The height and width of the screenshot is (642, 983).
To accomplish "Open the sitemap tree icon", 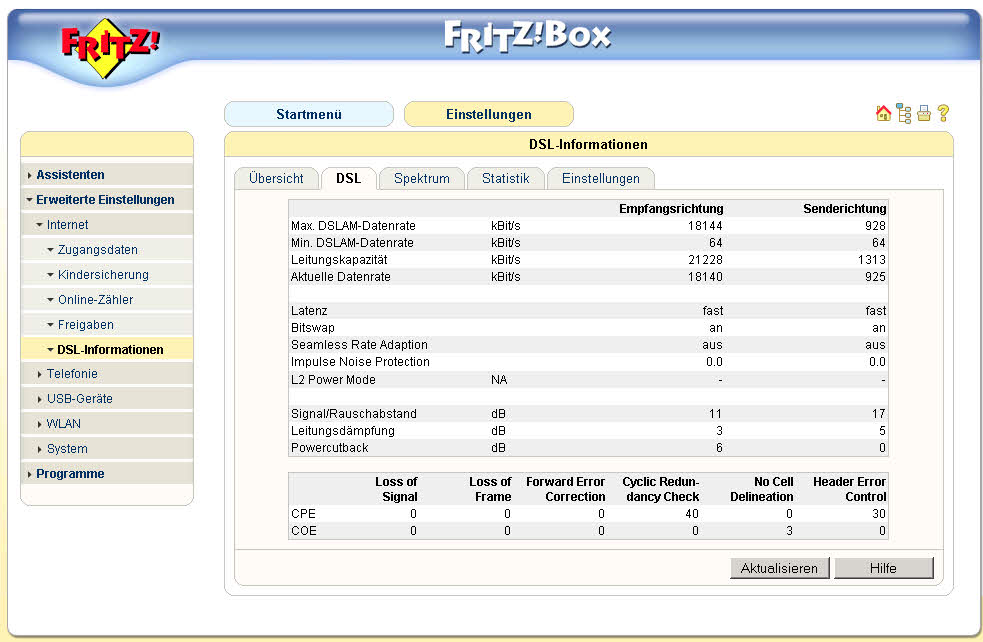I will 903,113.
